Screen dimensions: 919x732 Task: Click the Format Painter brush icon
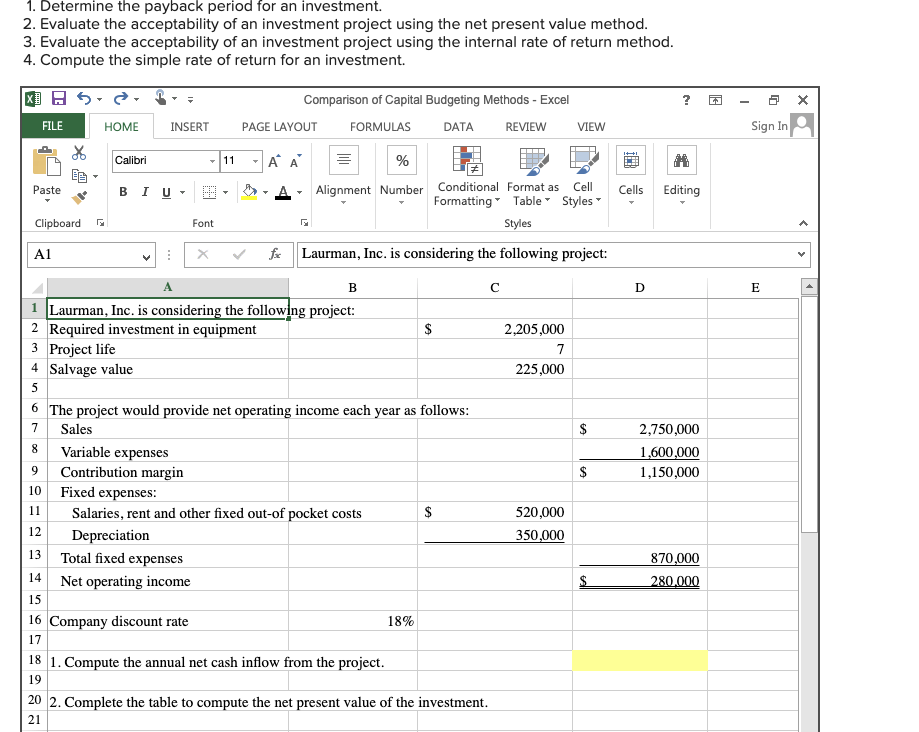click(x=79, y=197)
